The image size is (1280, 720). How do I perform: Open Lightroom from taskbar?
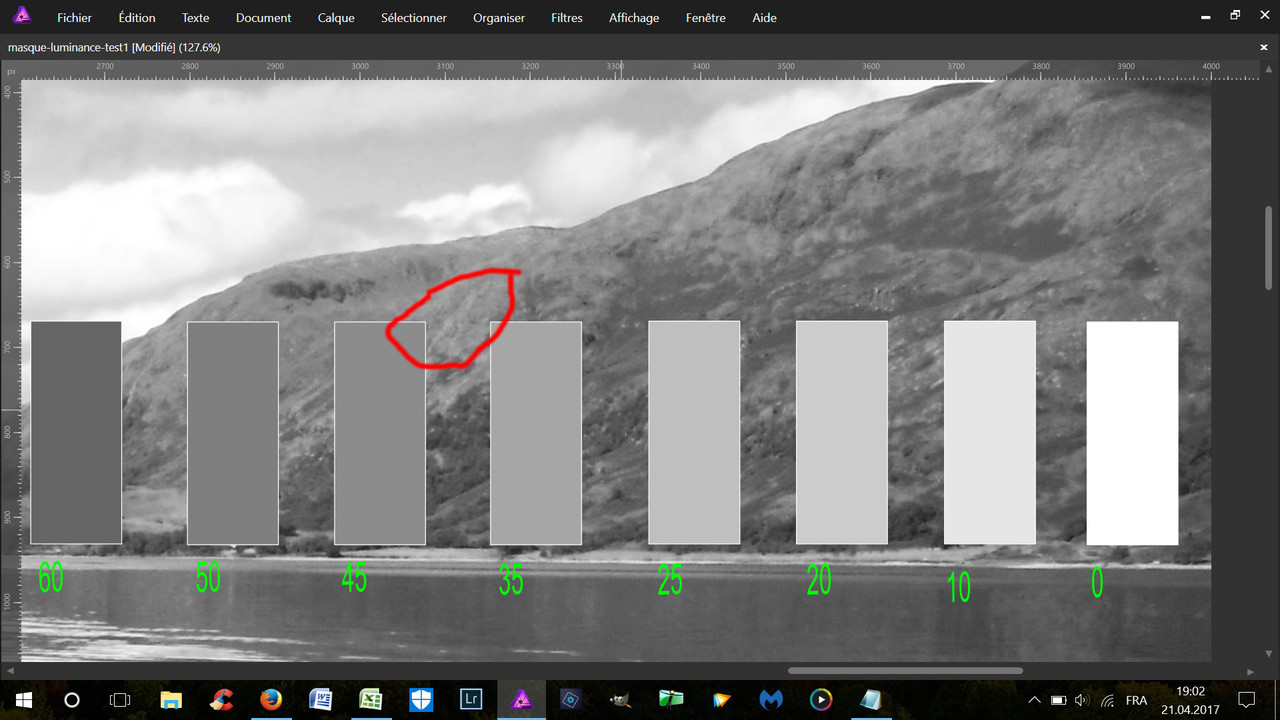[471, 700]
